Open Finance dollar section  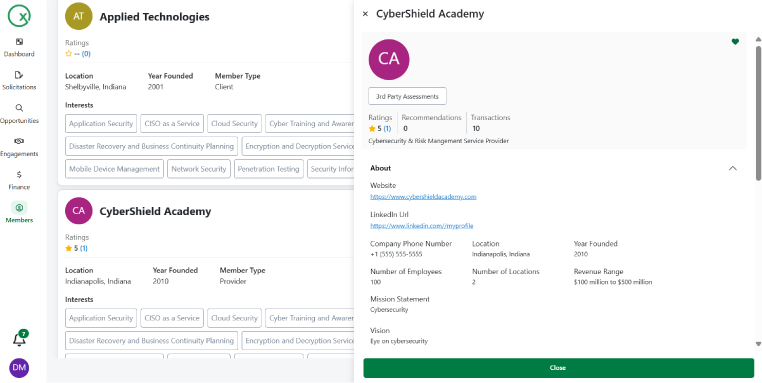pos(19,180)
